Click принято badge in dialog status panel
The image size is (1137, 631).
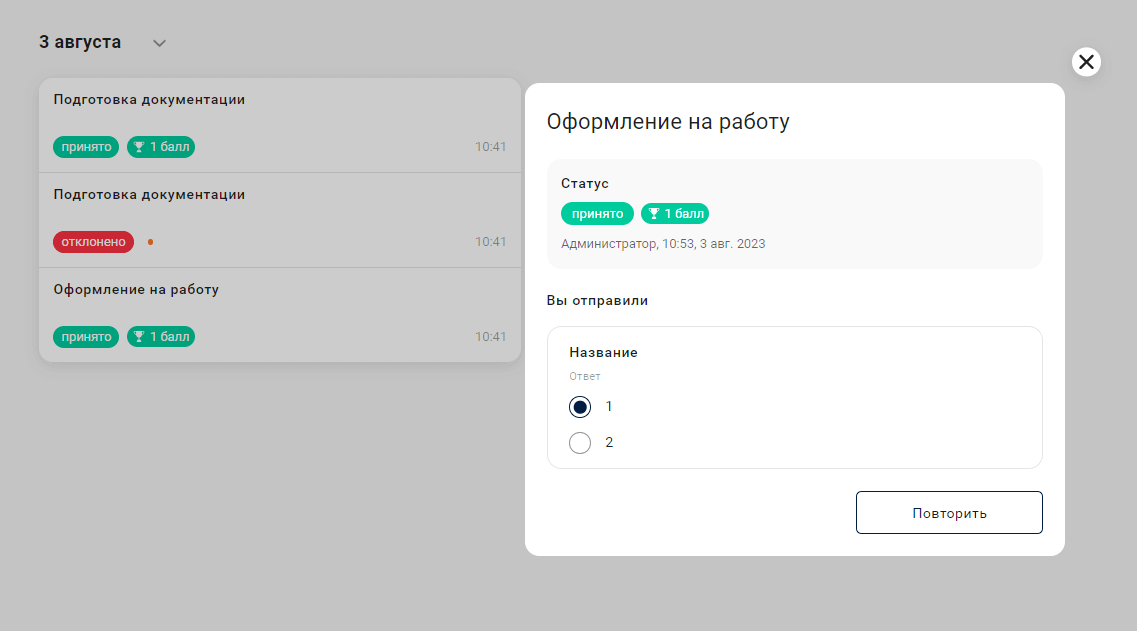tap(597, 214)
